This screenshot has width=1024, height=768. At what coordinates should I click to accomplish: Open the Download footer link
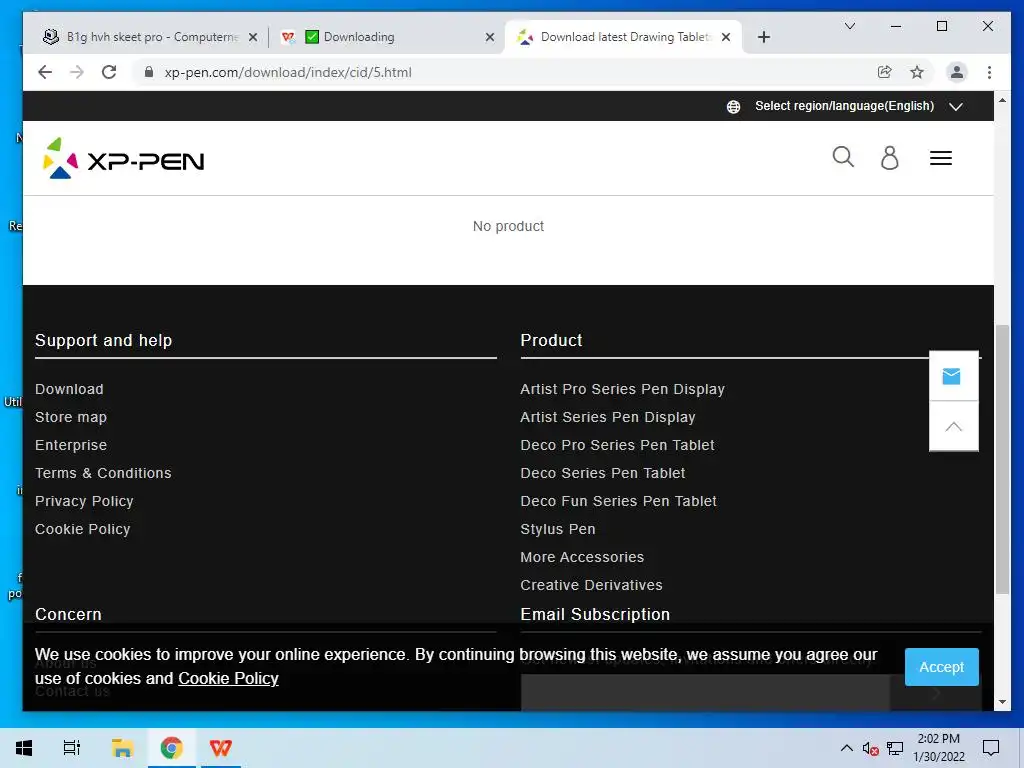tap(69, 389)
